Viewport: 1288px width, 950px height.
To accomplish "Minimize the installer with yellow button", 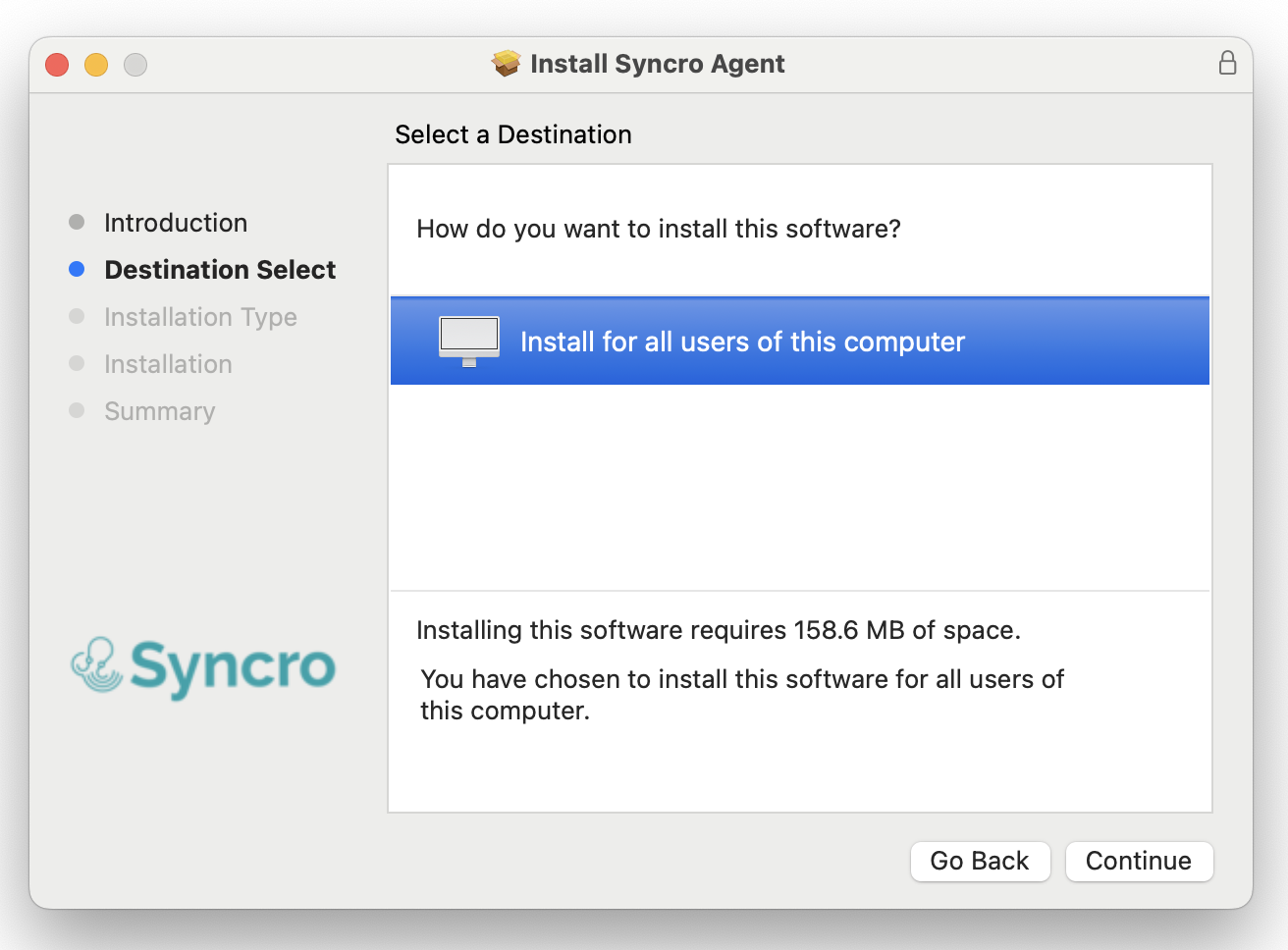I will [96, 65].
